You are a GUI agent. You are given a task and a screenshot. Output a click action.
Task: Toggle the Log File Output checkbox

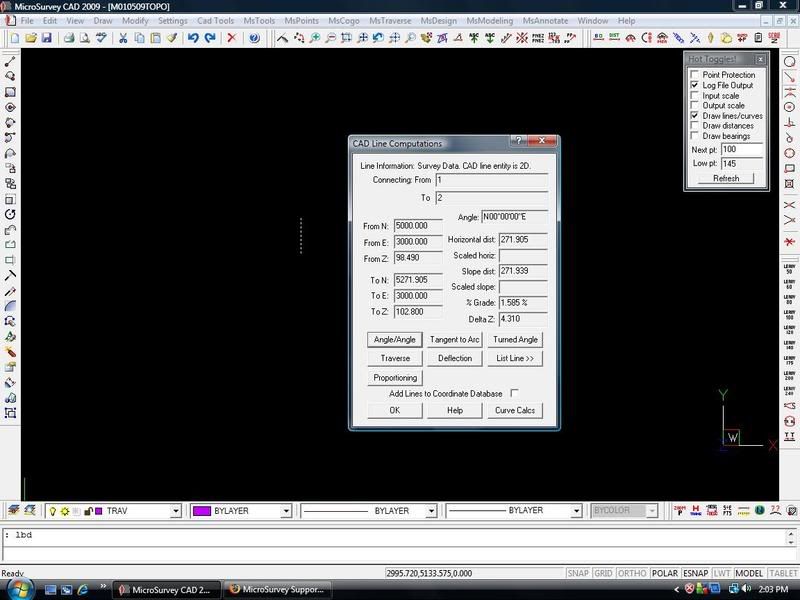[x=694, y=85]
